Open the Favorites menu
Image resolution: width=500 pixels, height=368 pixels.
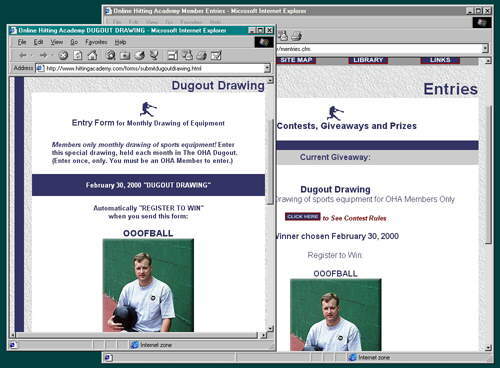tap(96, 42)
